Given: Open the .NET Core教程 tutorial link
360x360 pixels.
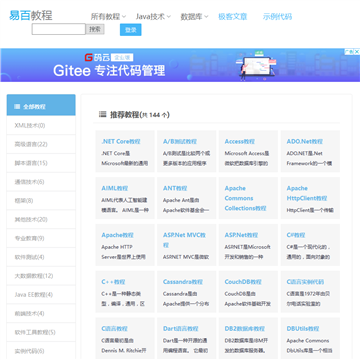Looking at the screenshot, I should click(x=121, y=141).
